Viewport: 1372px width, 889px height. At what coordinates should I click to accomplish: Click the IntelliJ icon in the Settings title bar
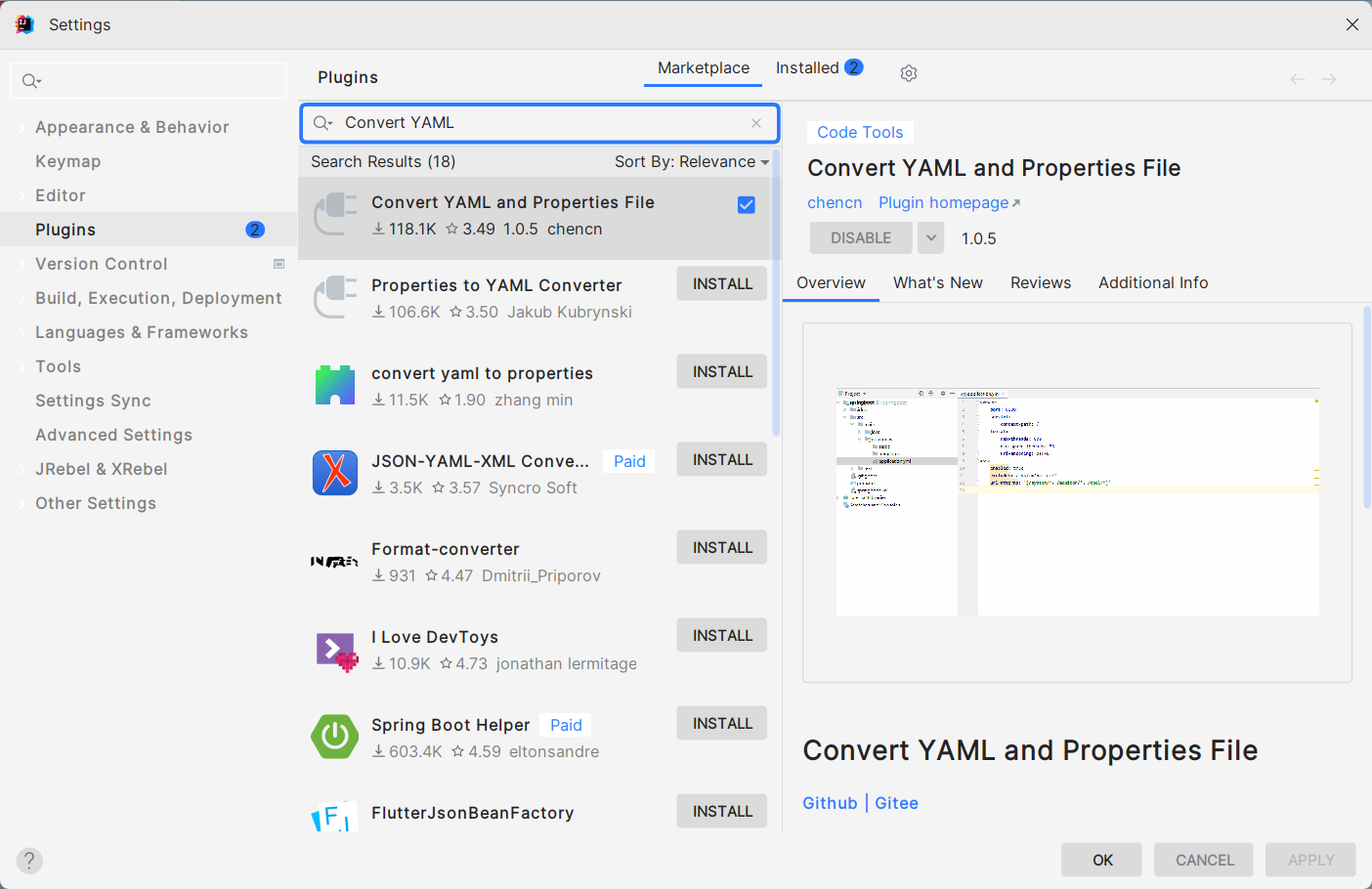click(24, 24)
